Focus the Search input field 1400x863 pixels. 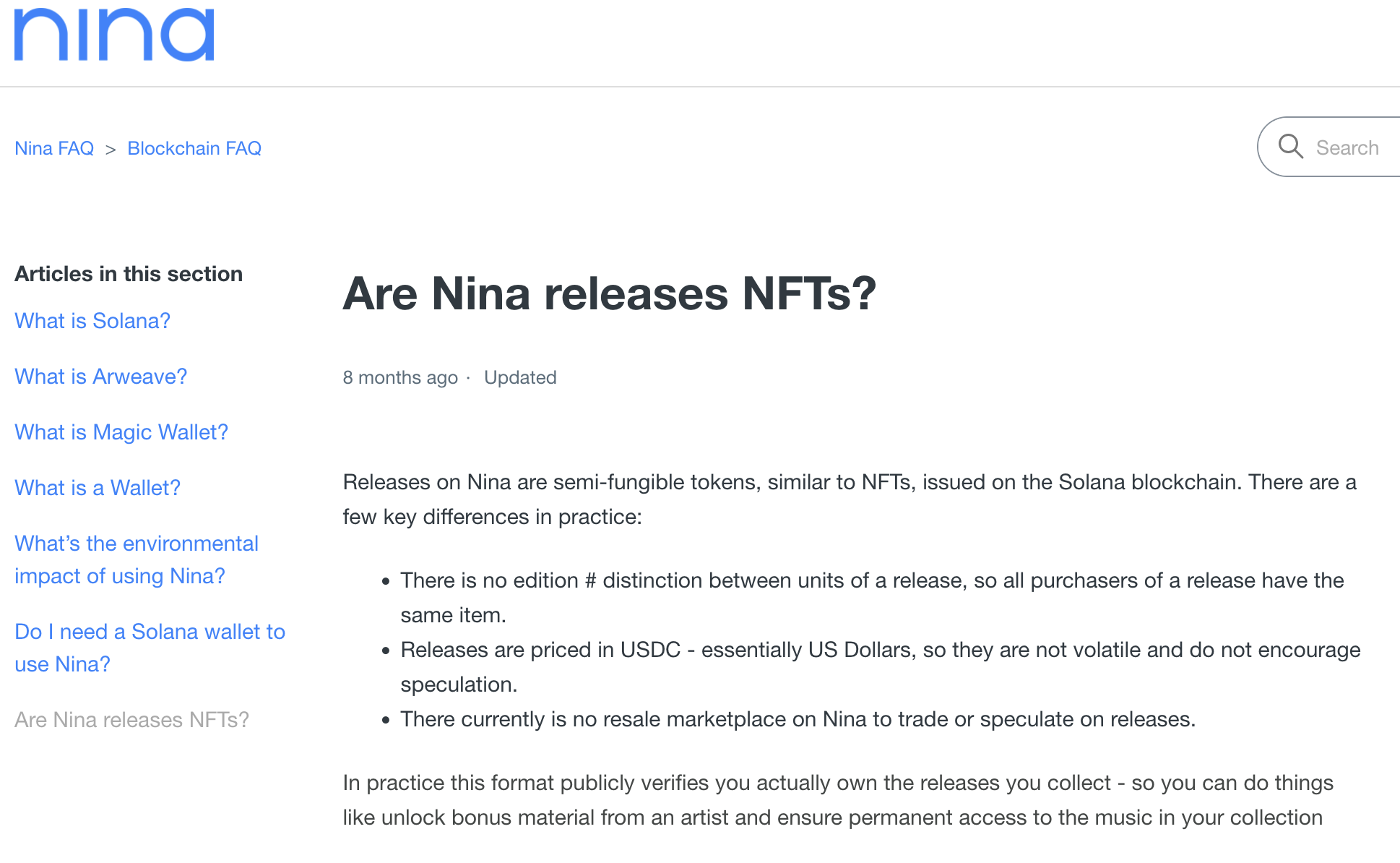coord(1348,147)
